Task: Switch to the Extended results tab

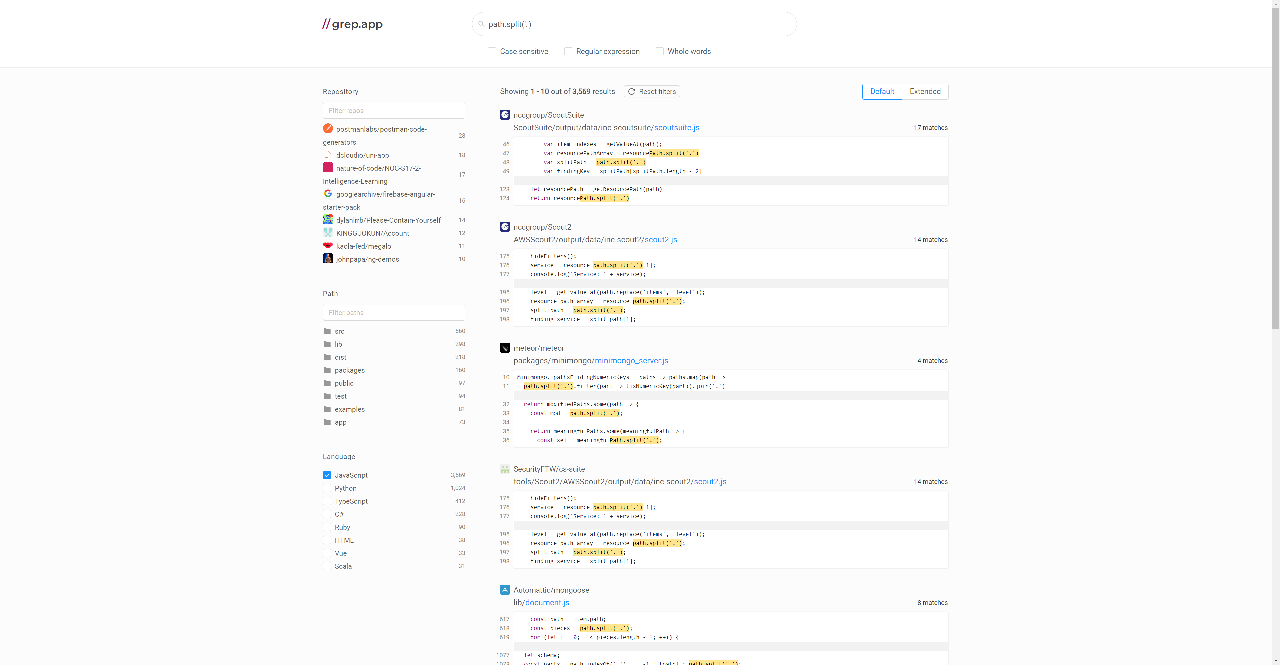Action: point(923,91)
